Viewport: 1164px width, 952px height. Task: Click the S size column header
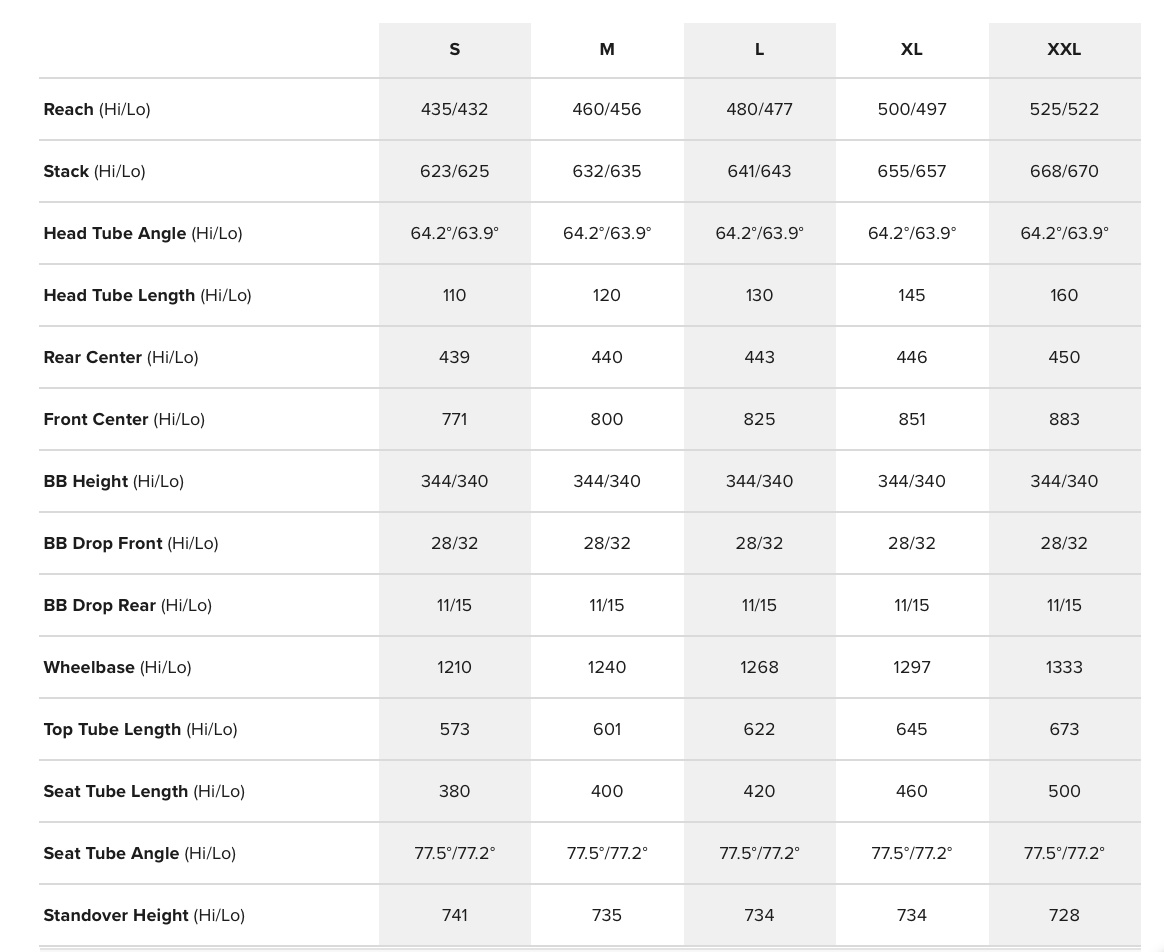455,49
